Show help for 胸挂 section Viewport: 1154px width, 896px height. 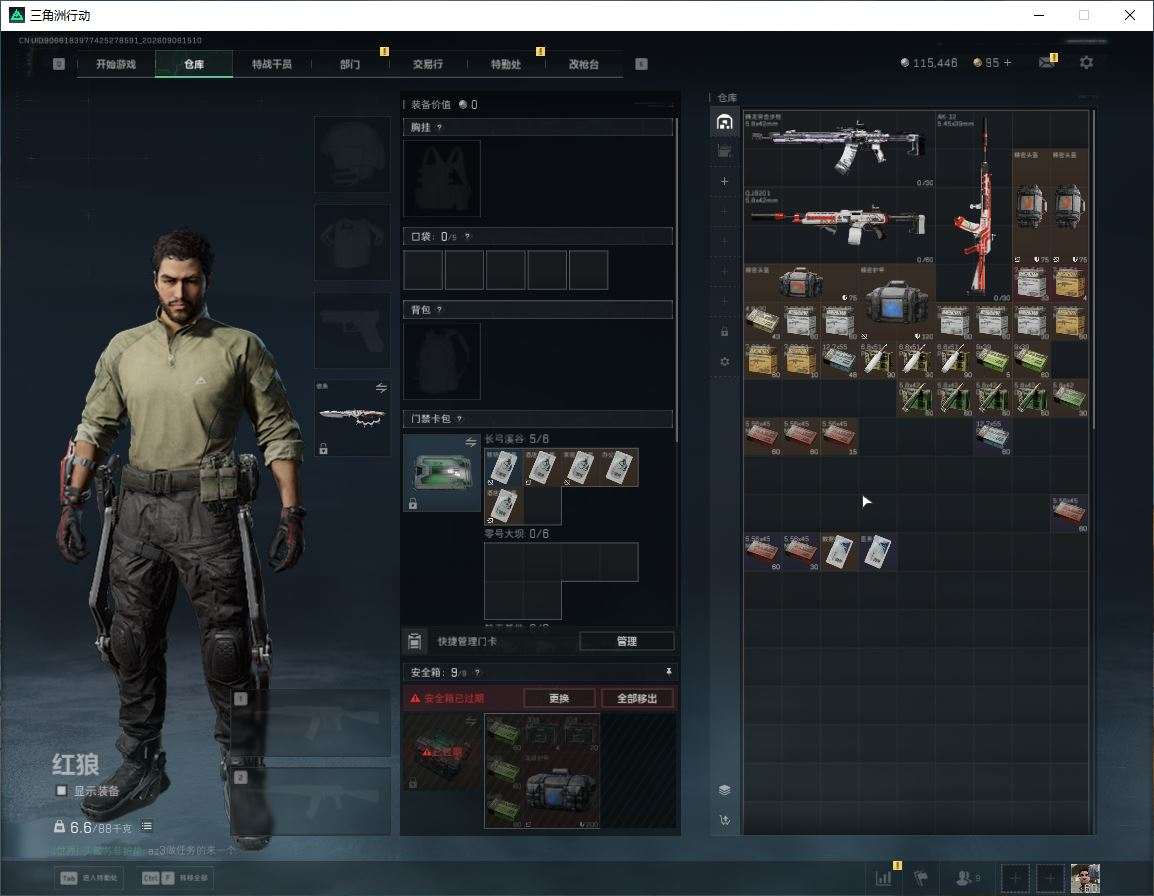[x=439, y=127]
